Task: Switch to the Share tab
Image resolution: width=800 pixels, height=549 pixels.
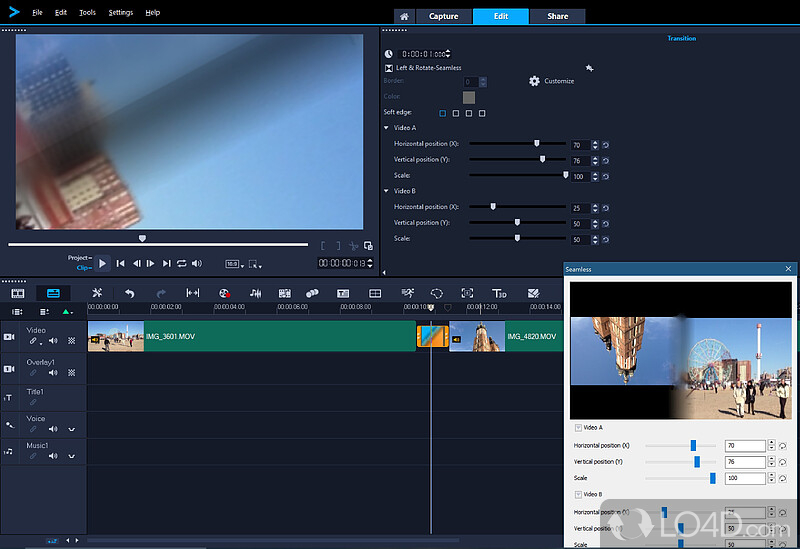Action: click(x=558, y=16)
